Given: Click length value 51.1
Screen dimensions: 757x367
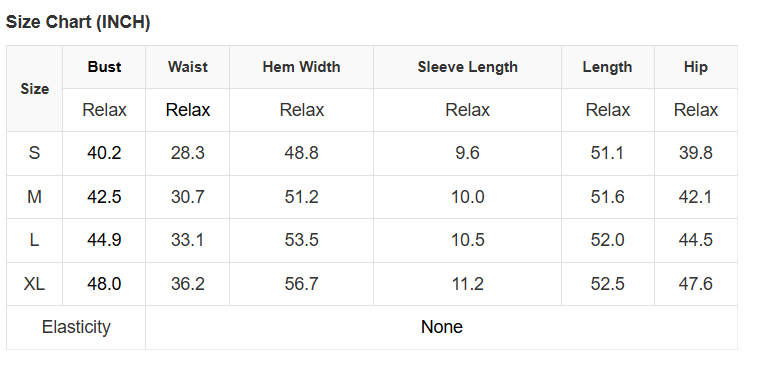Looking at the screenshot, I should (x=607, y=153).
